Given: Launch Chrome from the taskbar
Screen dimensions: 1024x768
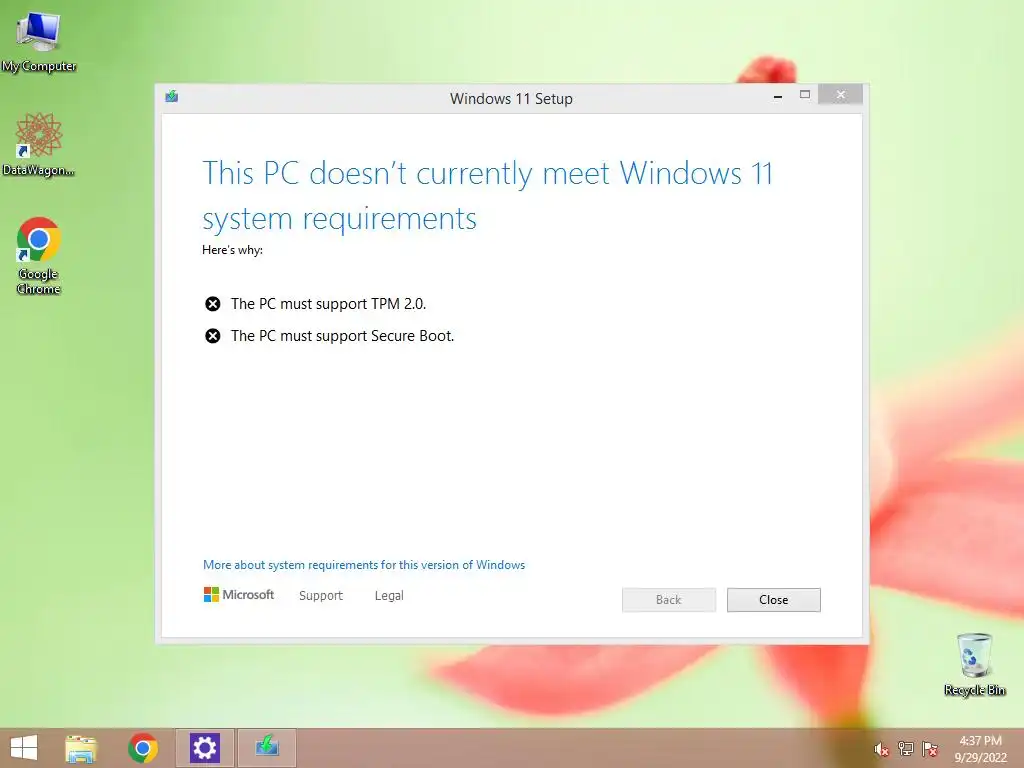Looking at the screenshot, I should click(142, 748).
